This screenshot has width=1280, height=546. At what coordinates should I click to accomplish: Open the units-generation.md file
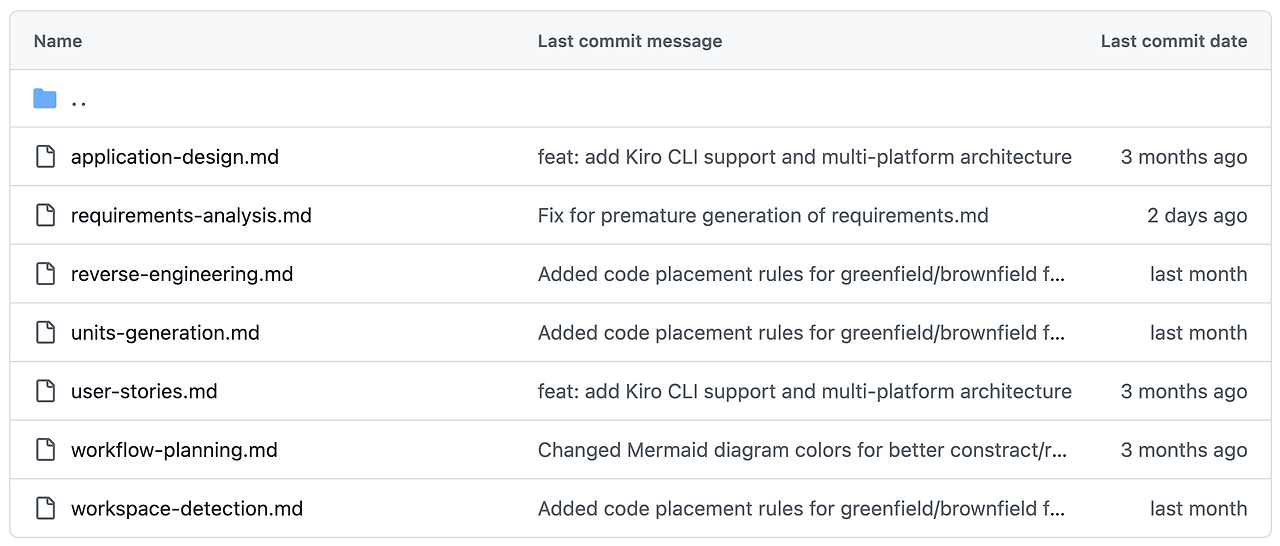coord(165,333)
